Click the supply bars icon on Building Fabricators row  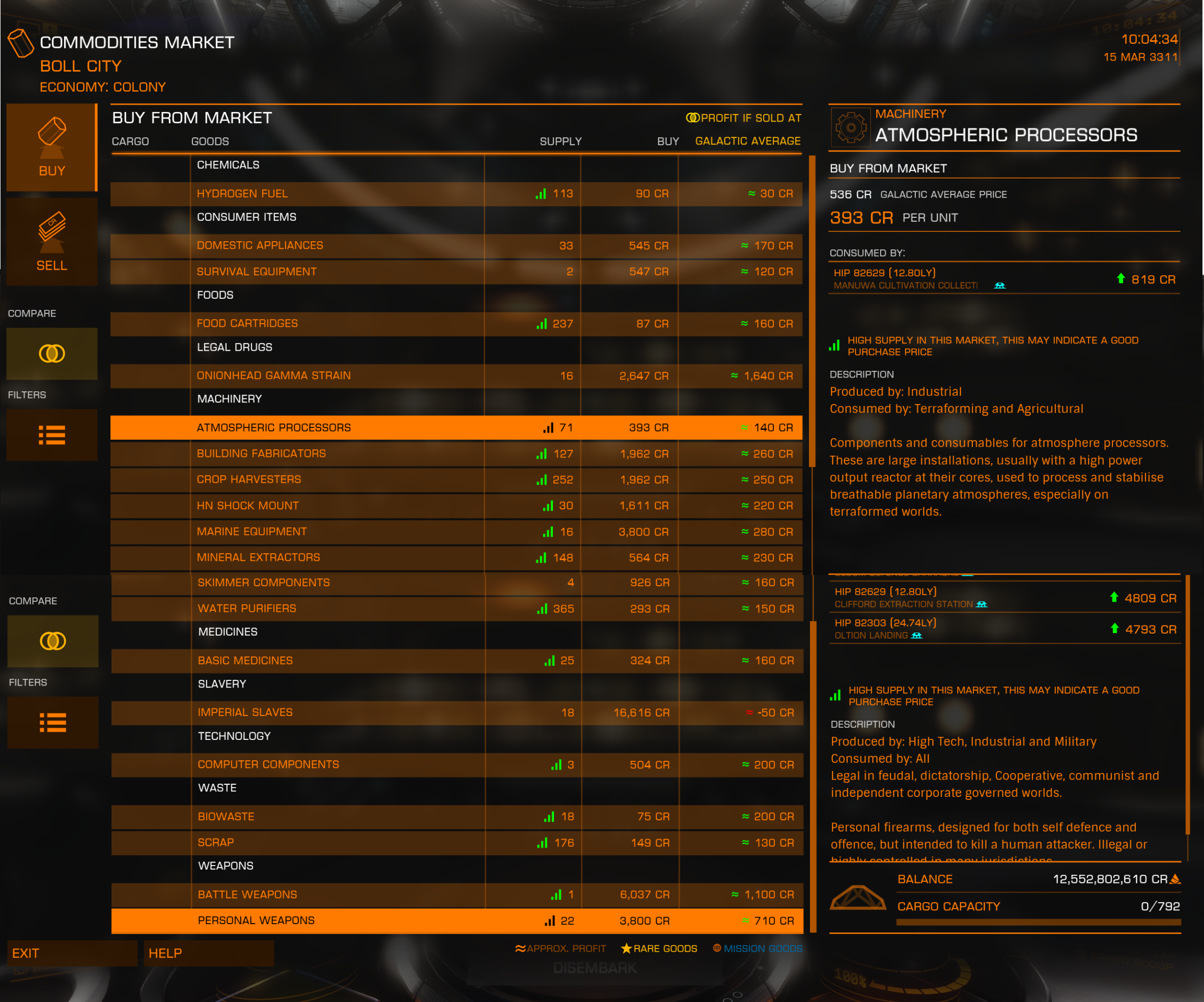point(541,454)
